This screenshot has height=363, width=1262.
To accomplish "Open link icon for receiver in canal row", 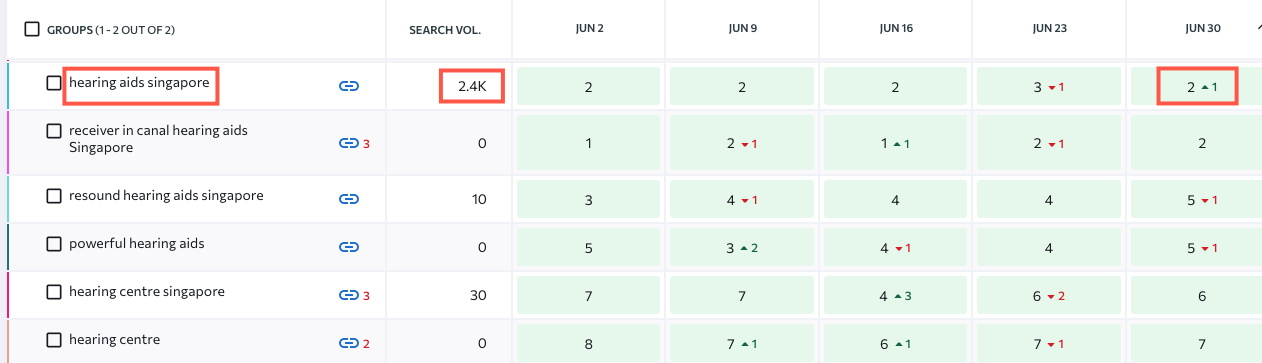I will point(348,143).
